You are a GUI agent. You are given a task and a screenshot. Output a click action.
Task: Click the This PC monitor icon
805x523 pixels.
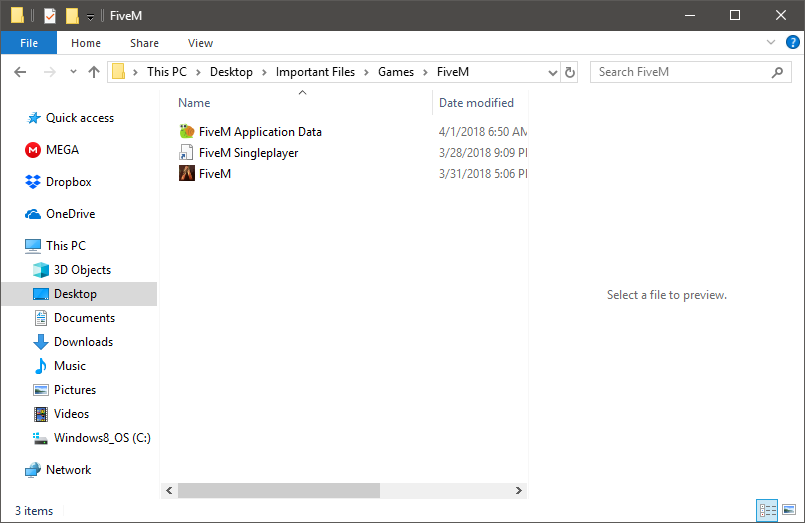(x=33, y=246)
